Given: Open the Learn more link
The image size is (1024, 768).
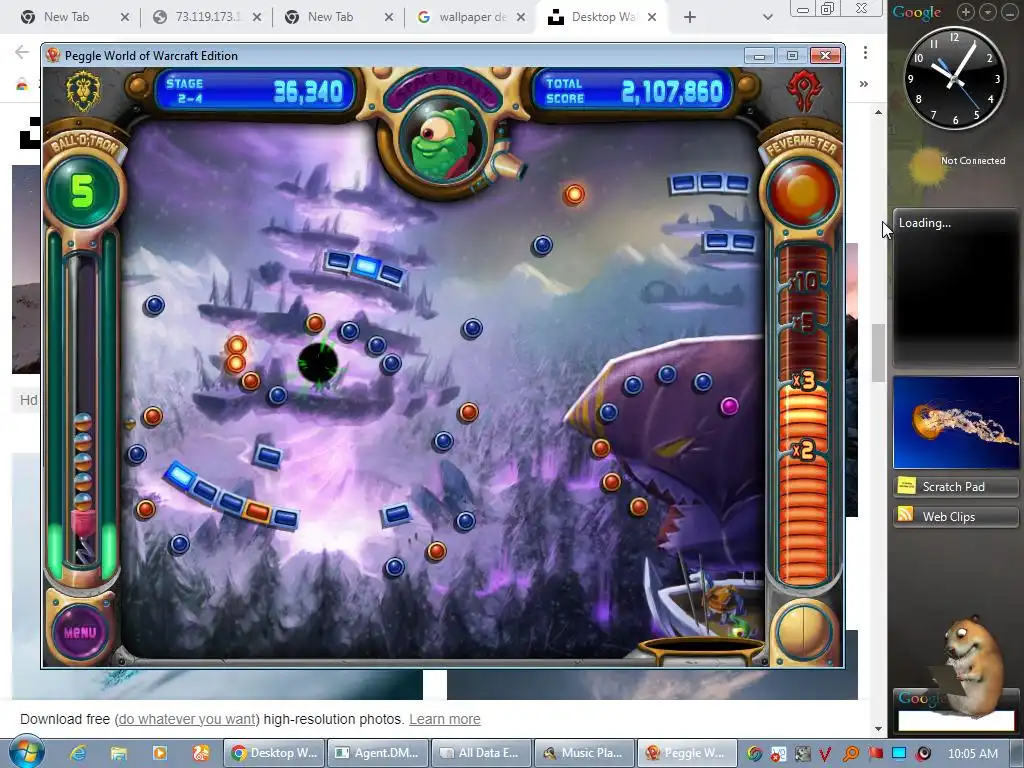Looking at the screenshot, I should coord(445,719).
